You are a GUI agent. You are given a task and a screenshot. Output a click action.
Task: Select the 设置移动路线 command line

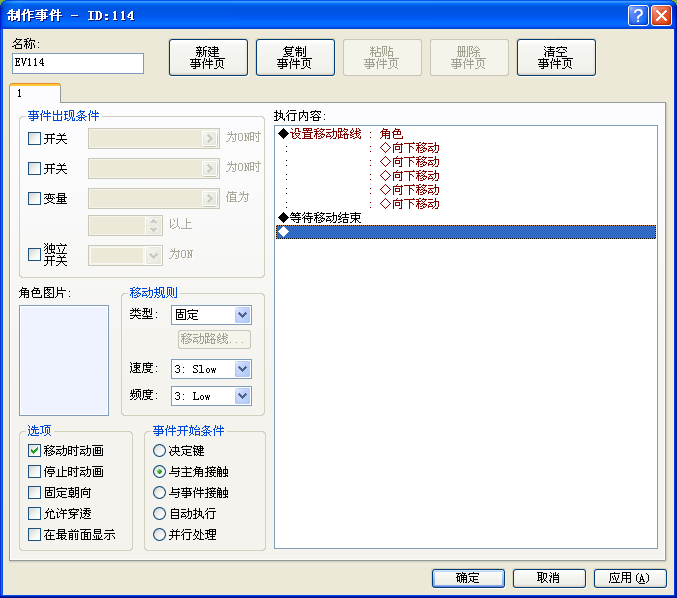466,134
